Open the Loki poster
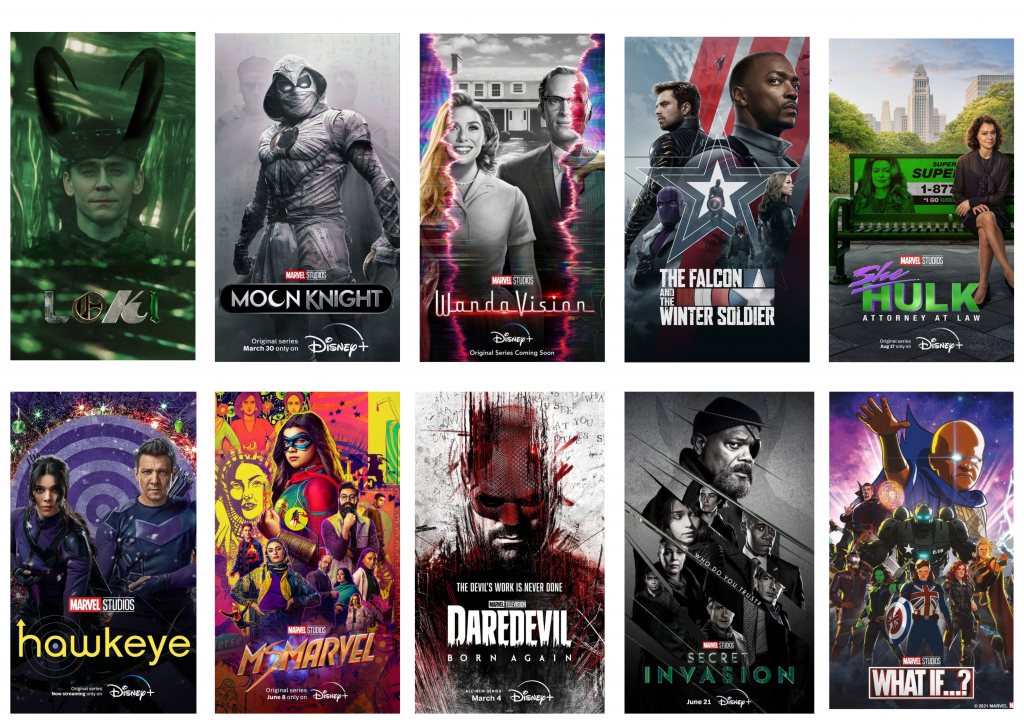The height and width of the screenshot is (724, 1024). 103,196
